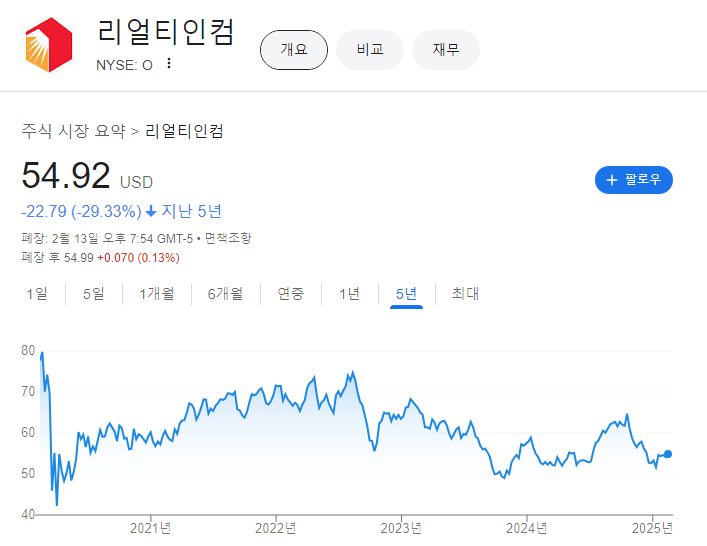Show the 5일 chart range
This screenshot has width=707, height=546.
94,294
